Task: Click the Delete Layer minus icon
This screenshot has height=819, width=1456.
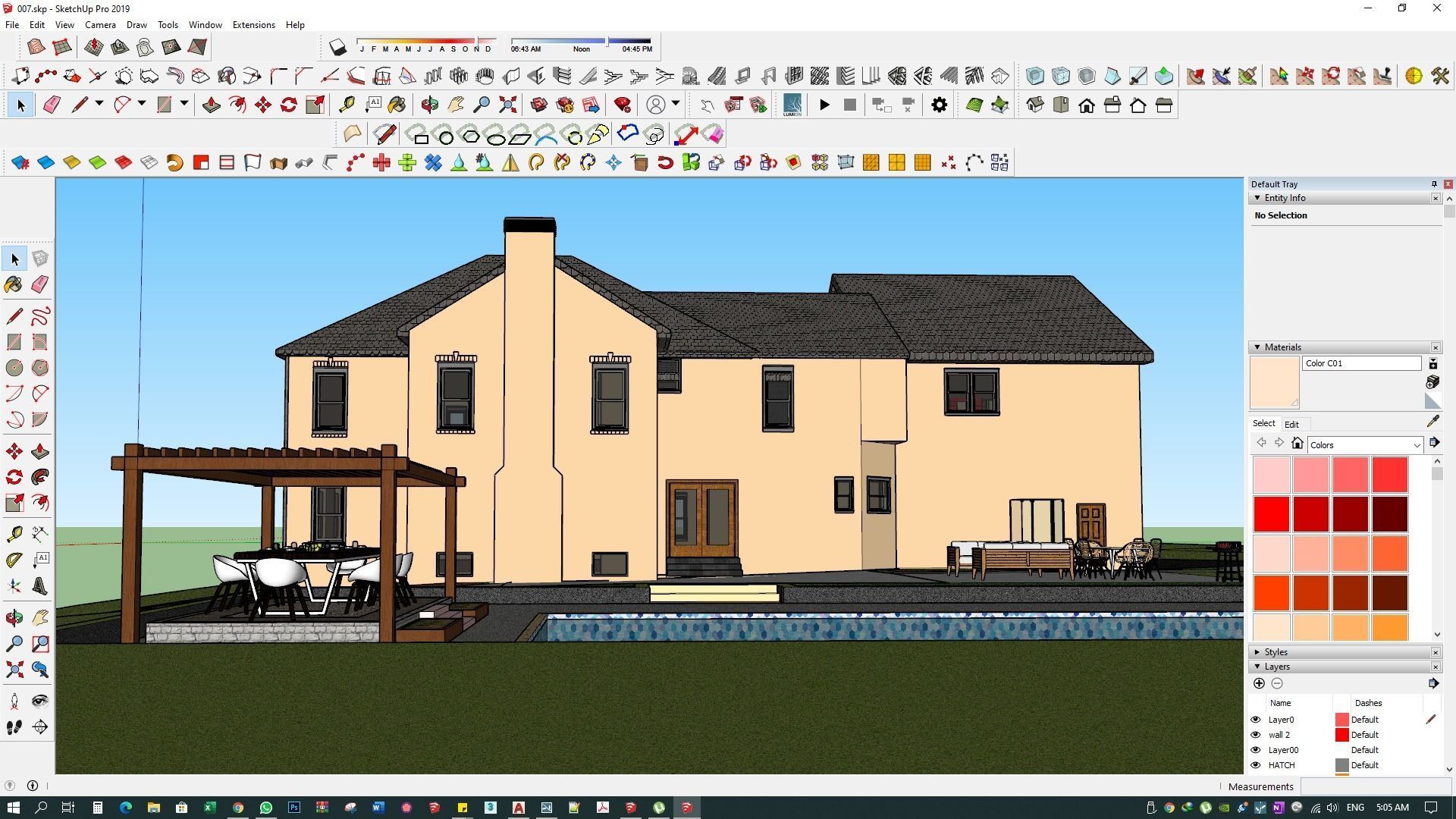Action: click(x=1277, y=683)
